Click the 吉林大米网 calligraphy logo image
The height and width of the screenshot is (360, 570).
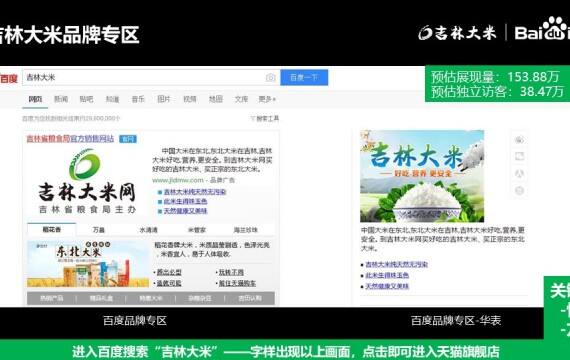[x=87, y=192]
